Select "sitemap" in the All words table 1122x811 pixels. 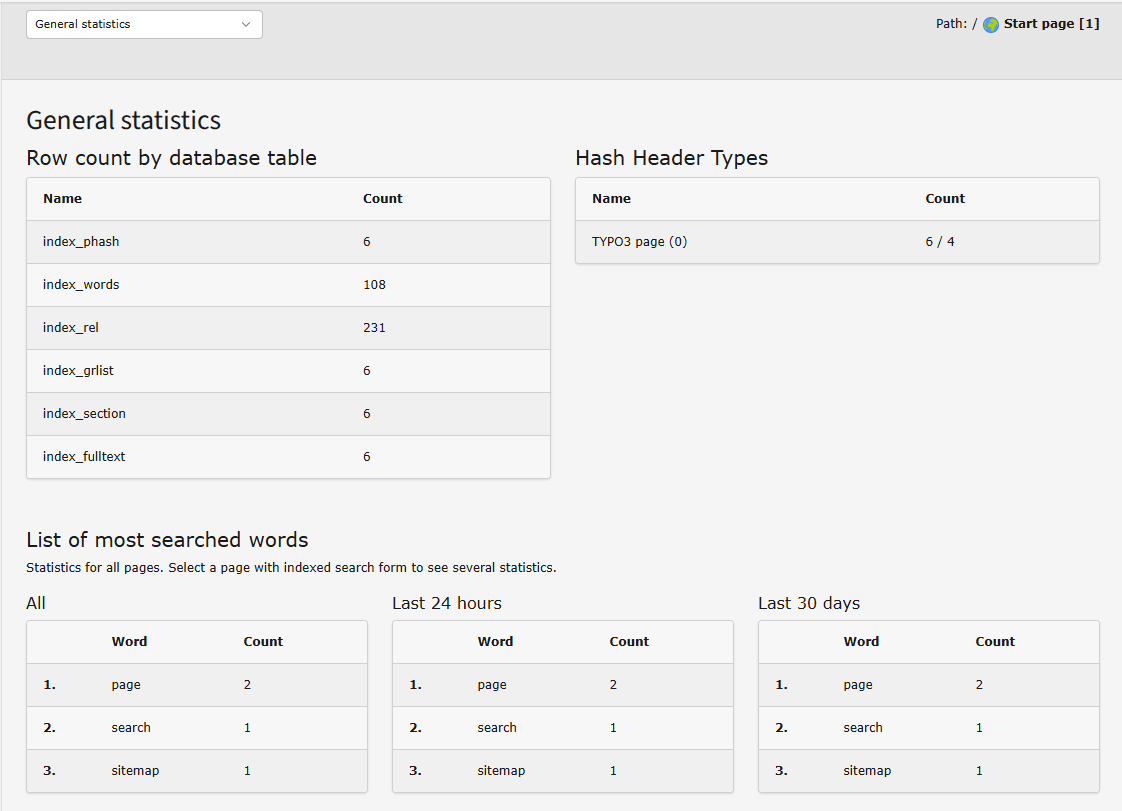[133, 770]
